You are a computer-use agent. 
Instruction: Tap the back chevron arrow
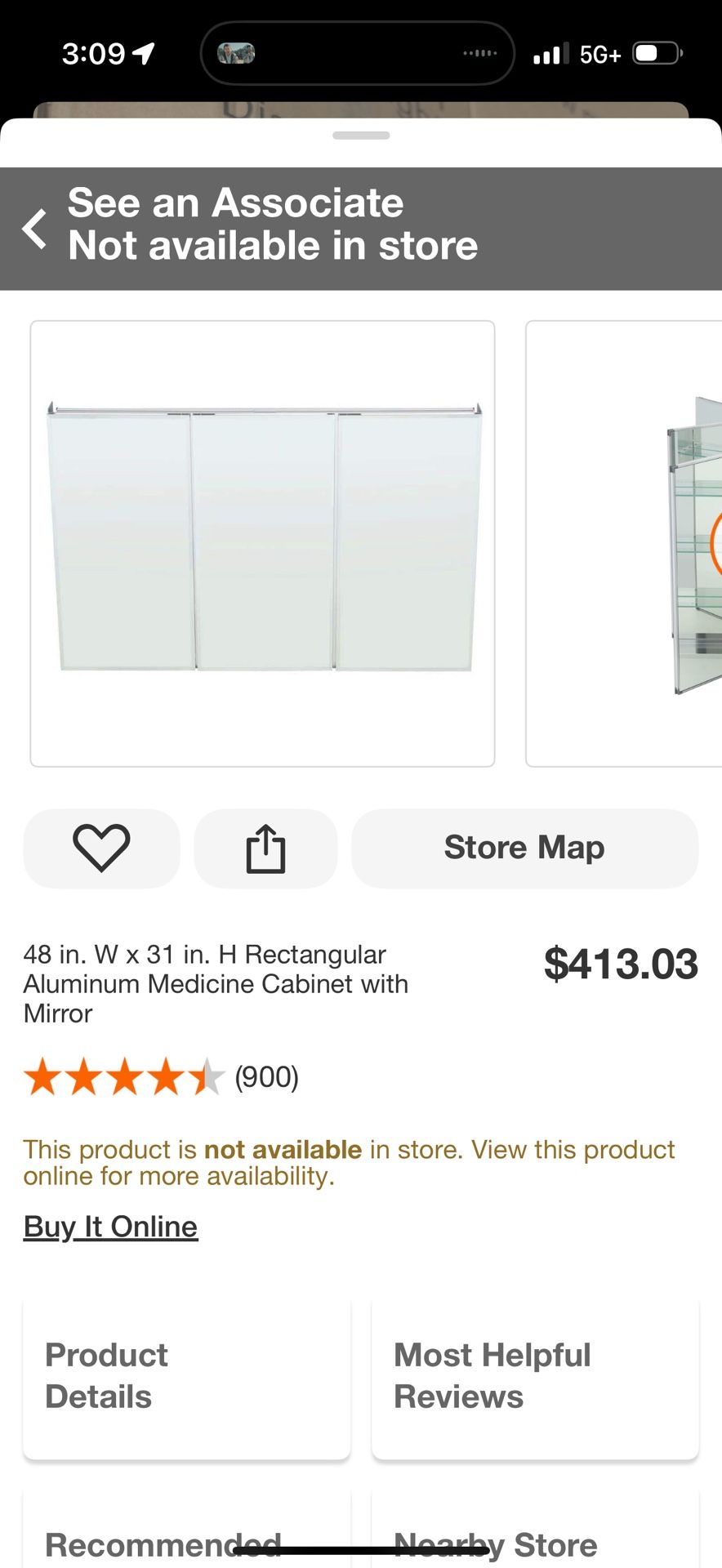(x=35, y=228)
